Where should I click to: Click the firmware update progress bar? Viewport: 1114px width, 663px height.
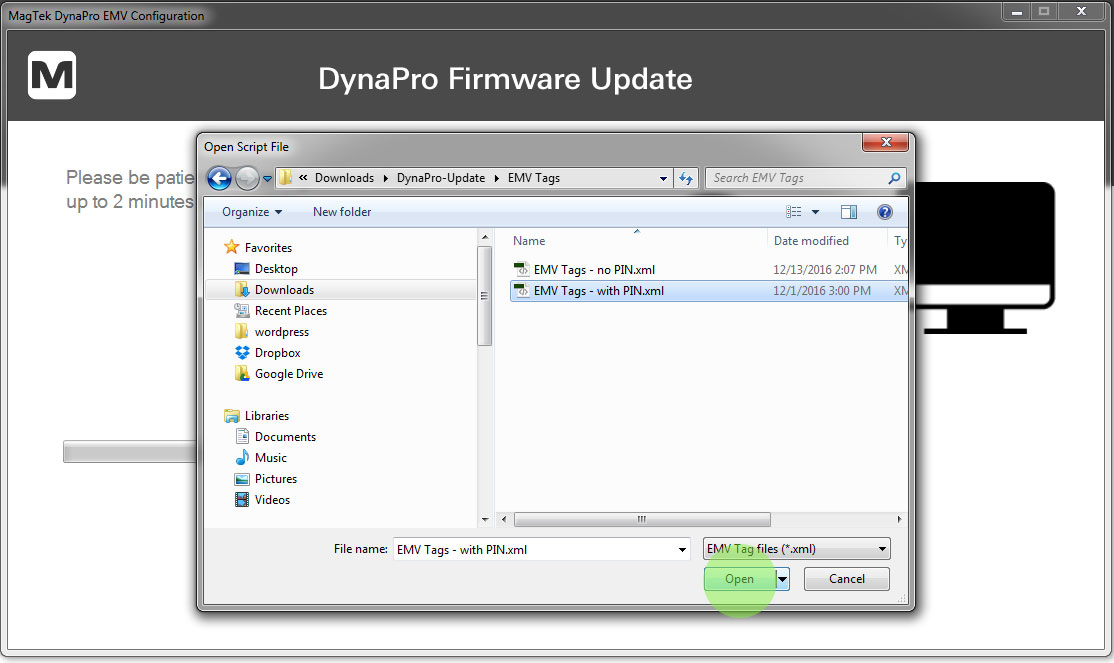click(129, 452)
